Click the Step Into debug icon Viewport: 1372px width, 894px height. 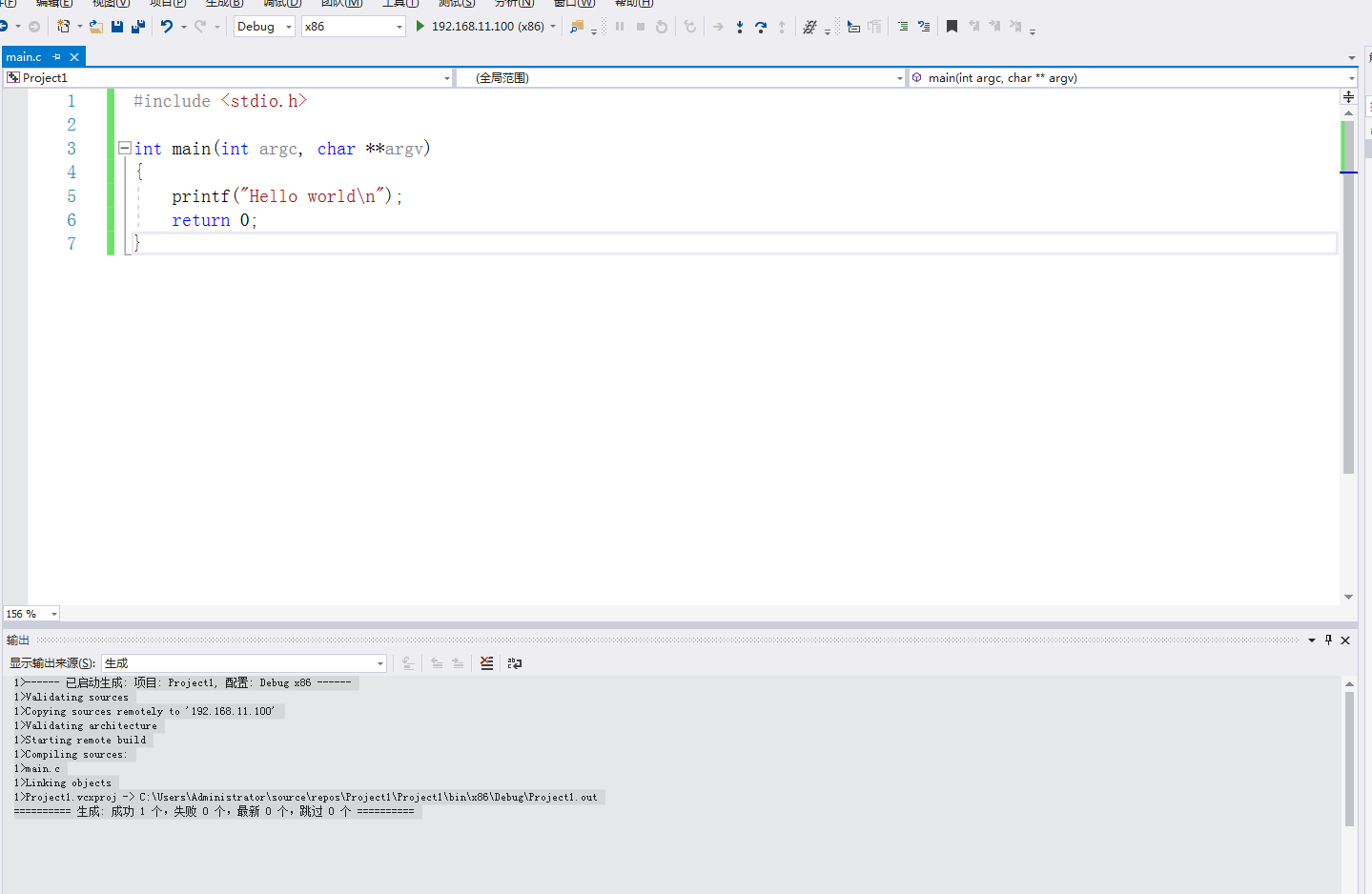point(740,27)
